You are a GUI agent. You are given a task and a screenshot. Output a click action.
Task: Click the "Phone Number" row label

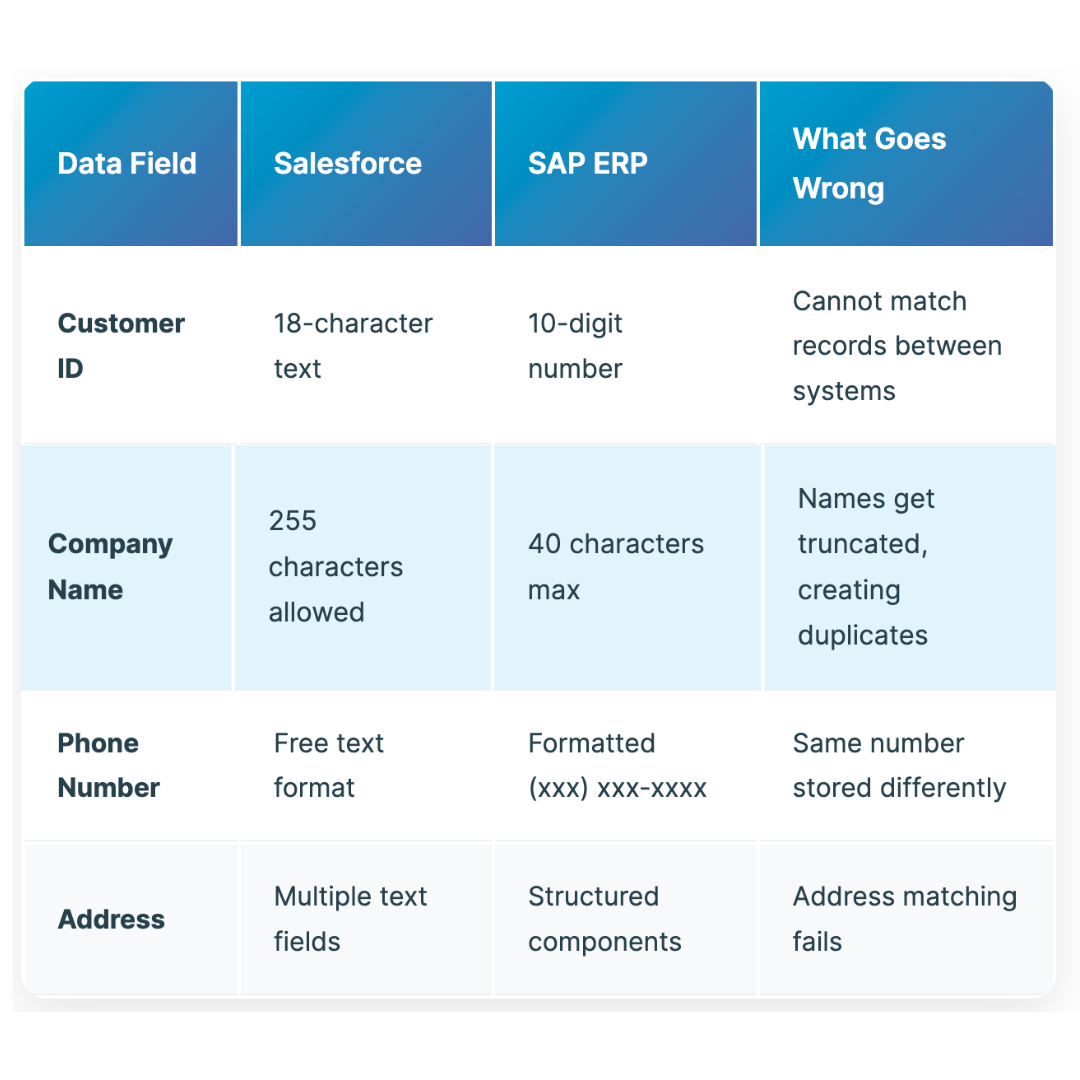pyautogui.click(x=108, y=765)
